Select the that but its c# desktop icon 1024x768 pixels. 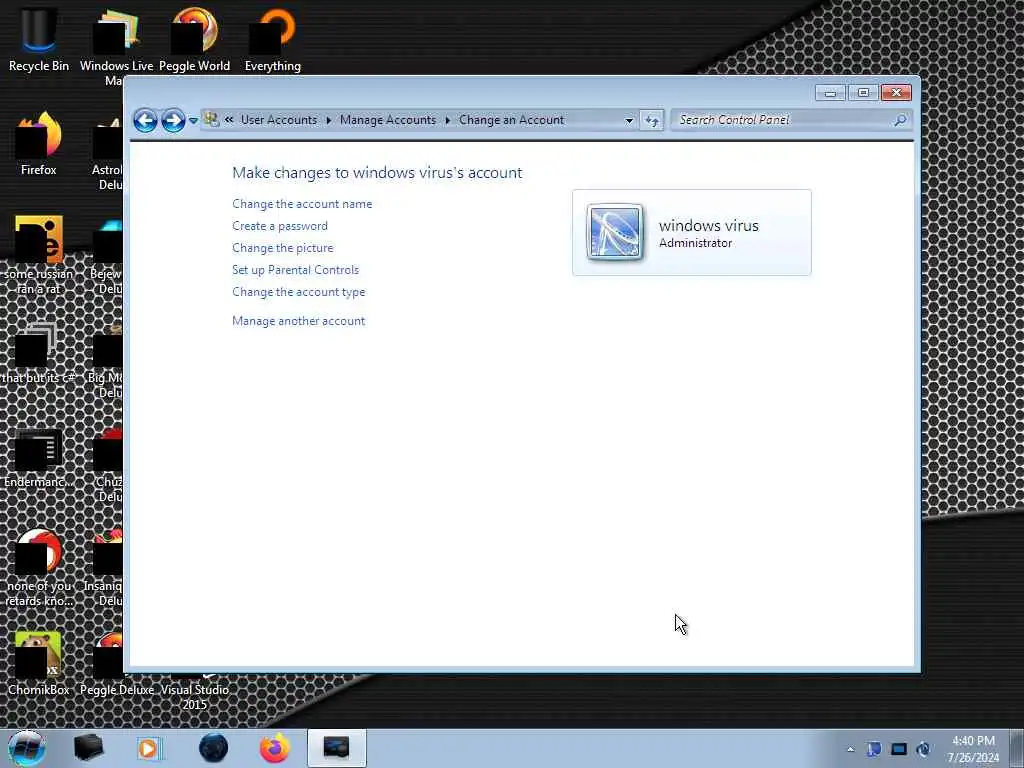tap(39, 353)
